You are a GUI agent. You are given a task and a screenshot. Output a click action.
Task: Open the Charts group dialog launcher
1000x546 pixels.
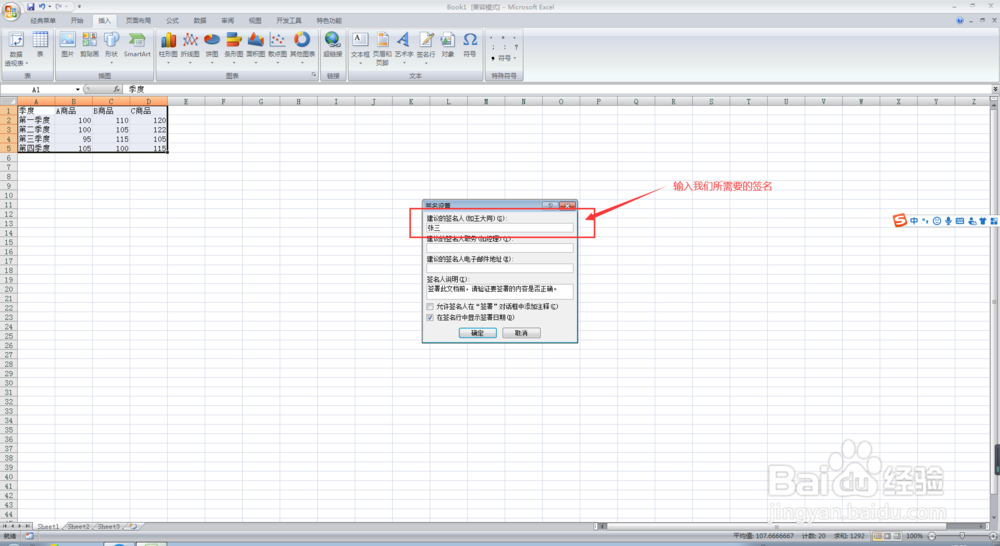click(x=314, y=75)
